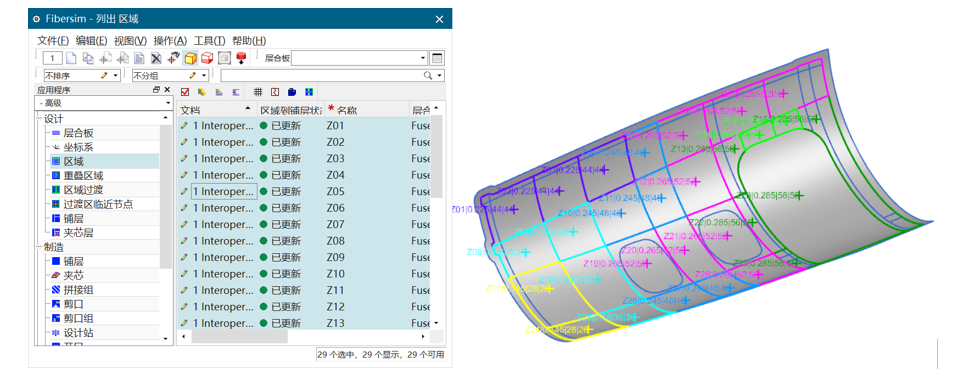
Task: Open the 工具(T) menu
Action: 210,41
